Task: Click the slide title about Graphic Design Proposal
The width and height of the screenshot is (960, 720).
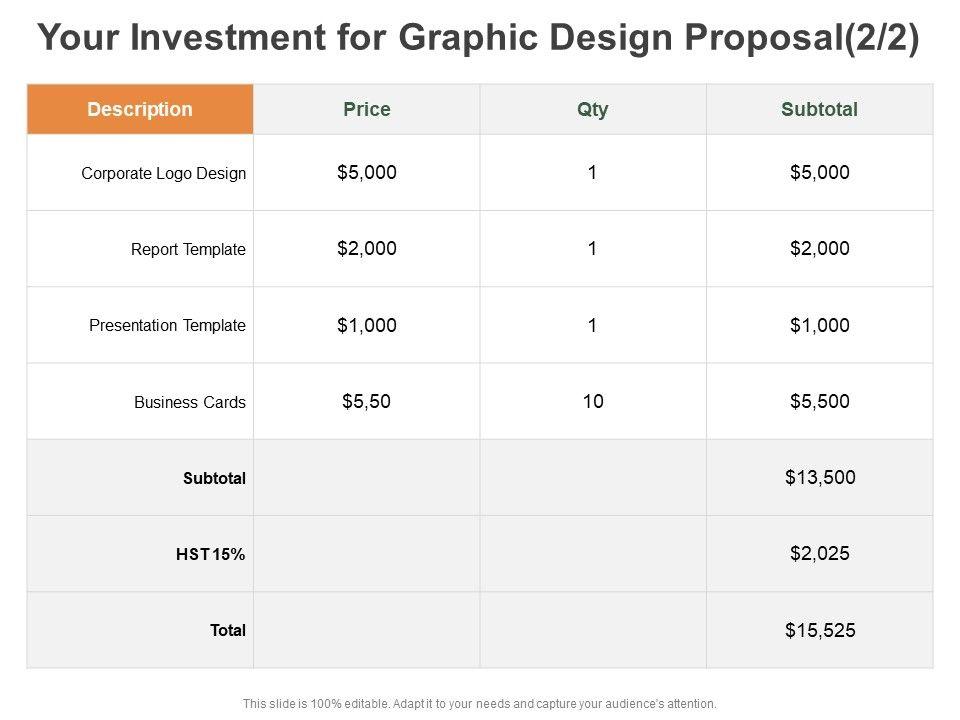Action: pyautogui.click(x=478, y=38)
